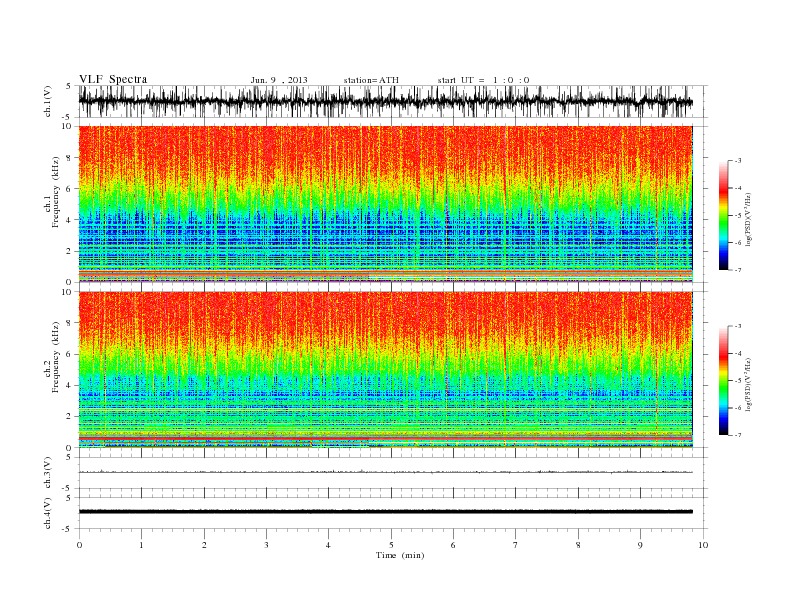This screenshot has width=792, height=612.
Task: Click time axis tick label "1"
Action: click(141, 545)
